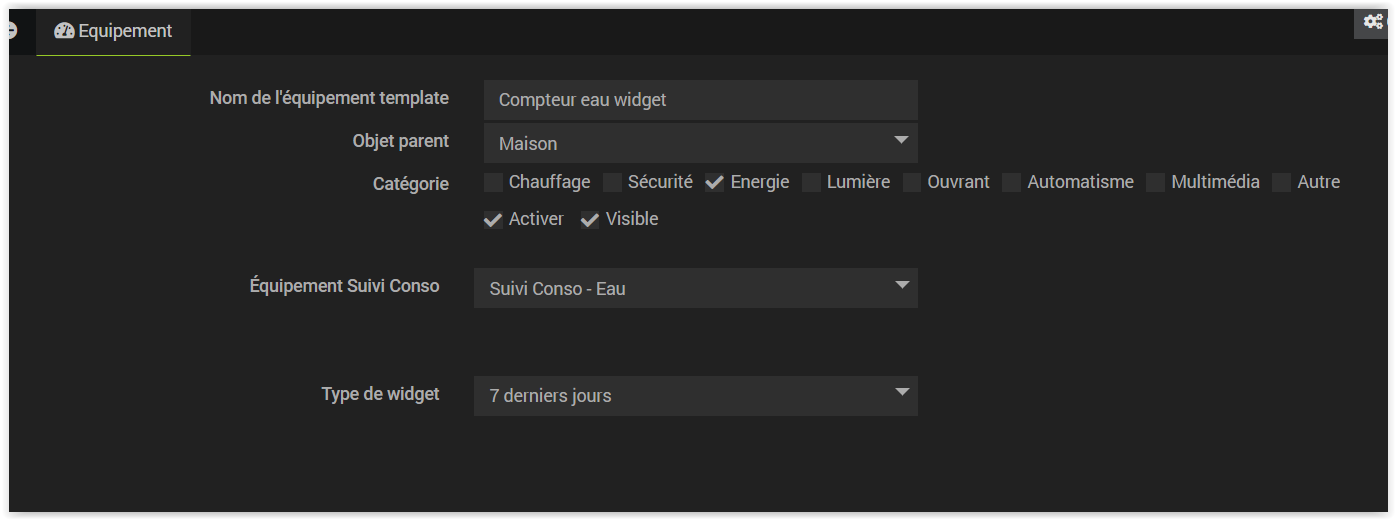Uncheck the Energie category checkbox

click(715, 182)
